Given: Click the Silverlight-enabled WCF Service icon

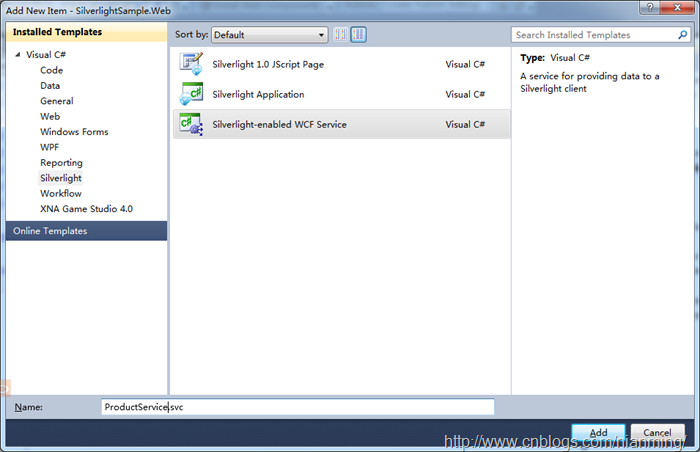Looking at the screenshot, I should tap(191, 124).
